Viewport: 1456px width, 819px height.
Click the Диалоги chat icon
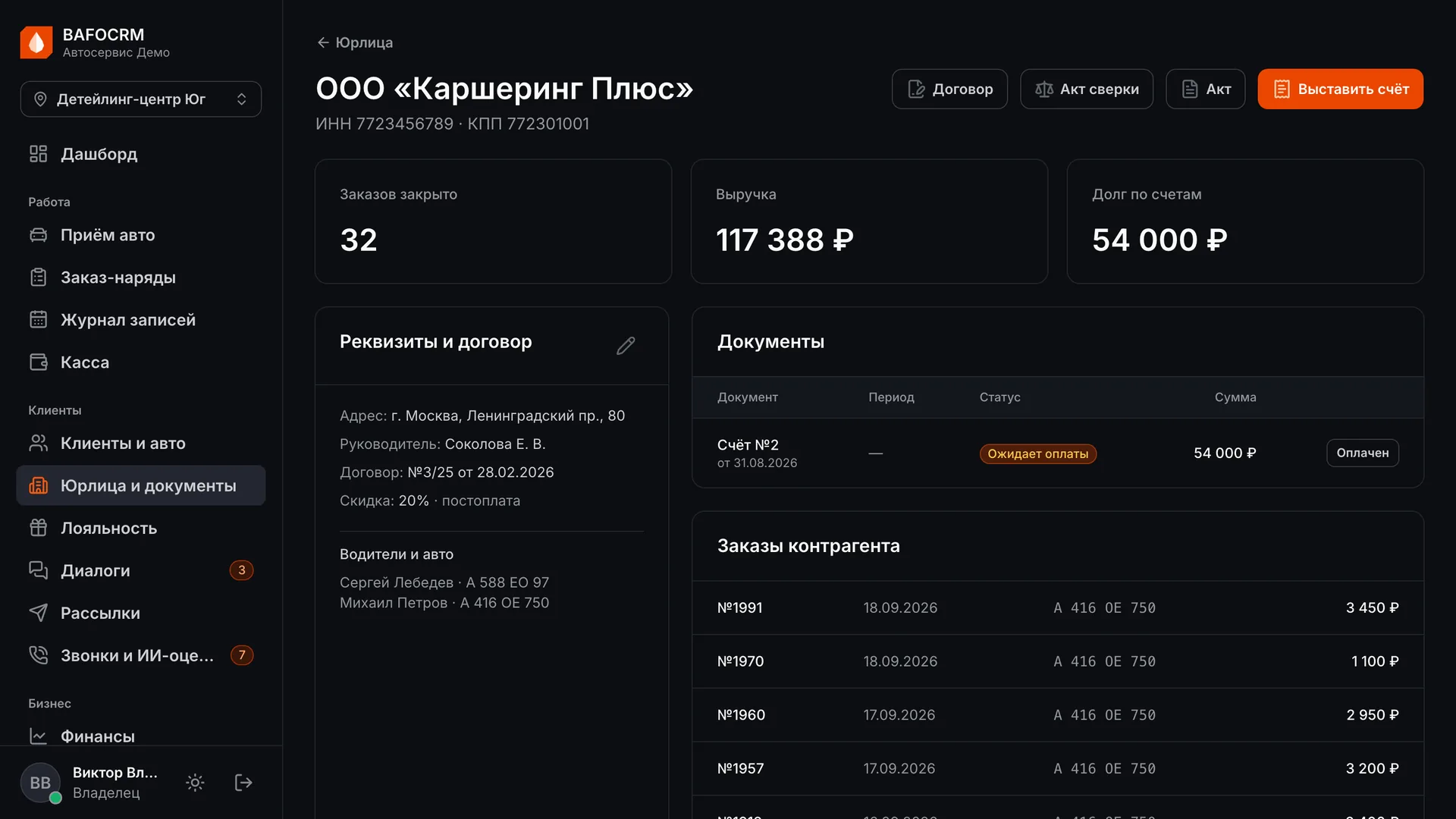[x=39, y=570]
